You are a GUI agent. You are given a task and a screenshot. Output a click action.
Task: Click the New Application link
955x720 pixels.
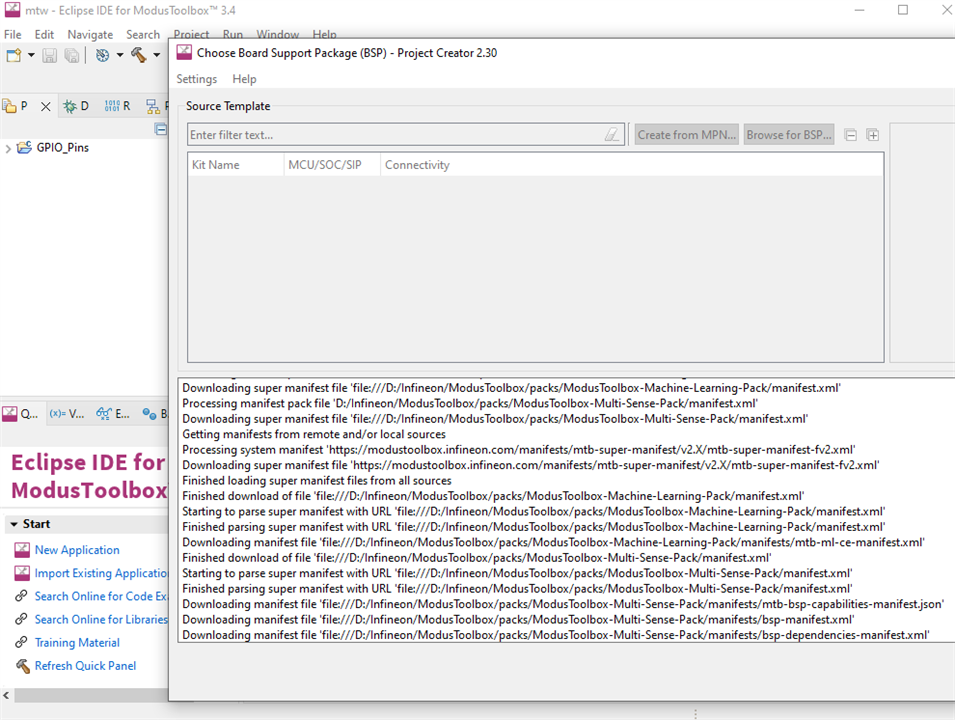tap(77, 550)
